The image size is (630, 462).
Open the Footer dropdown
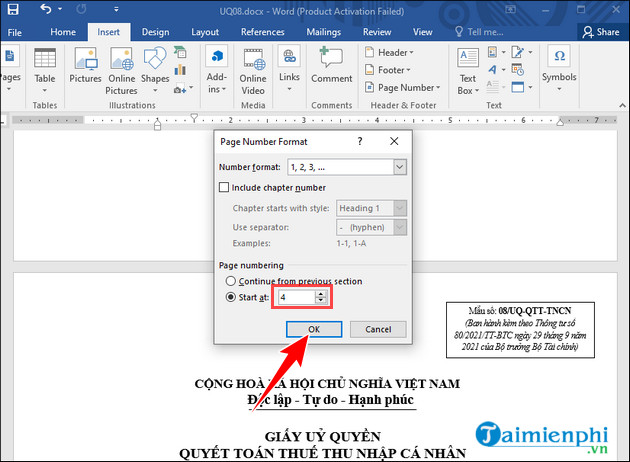[x=388, y=70]
